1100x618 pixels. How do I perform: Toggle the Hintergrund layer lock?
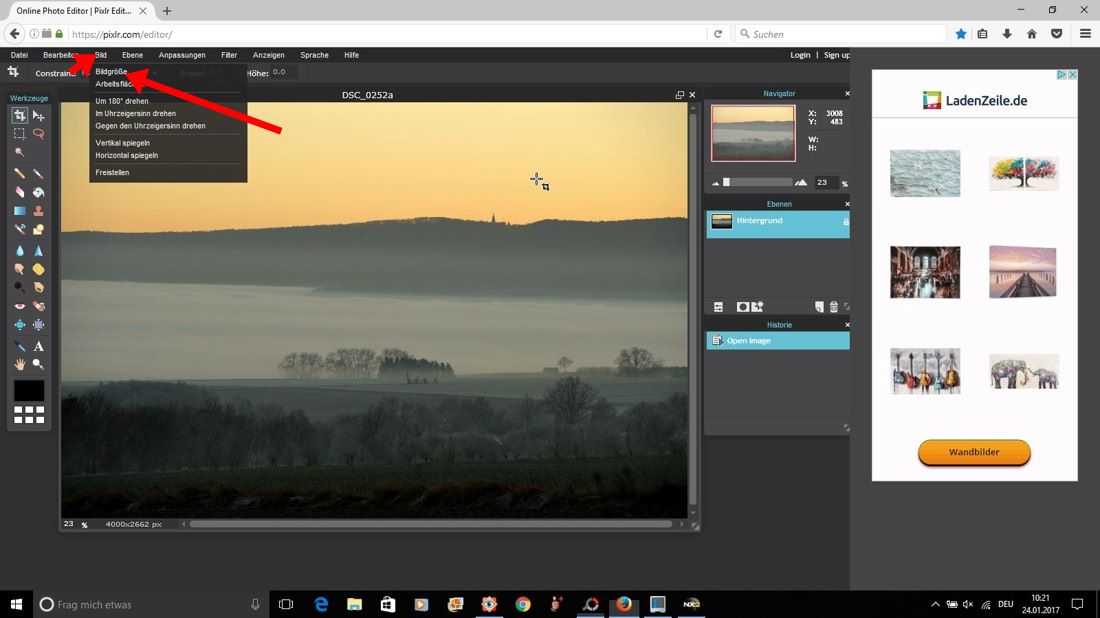845,222
